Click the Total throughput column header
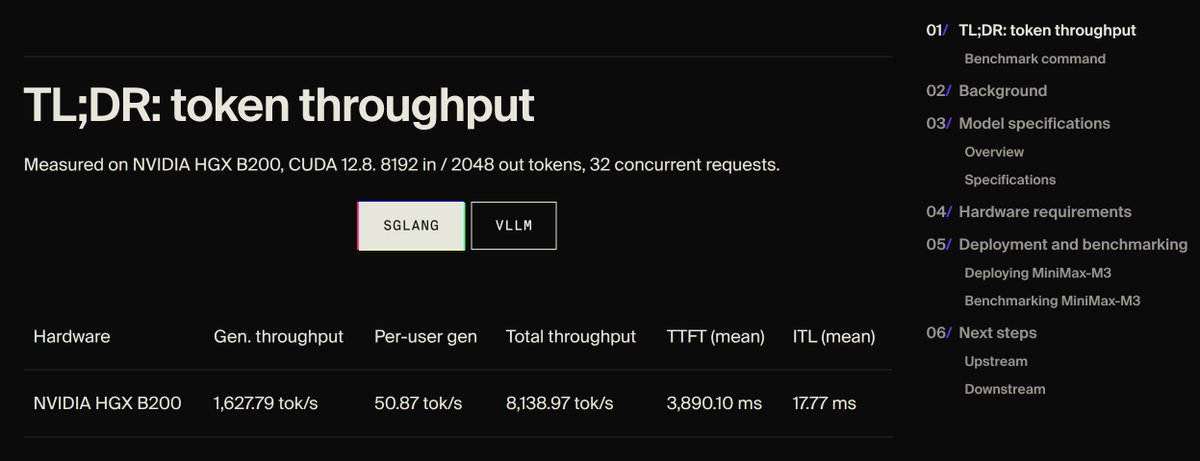Screen dimensions: 1200x461 point(571,337)
